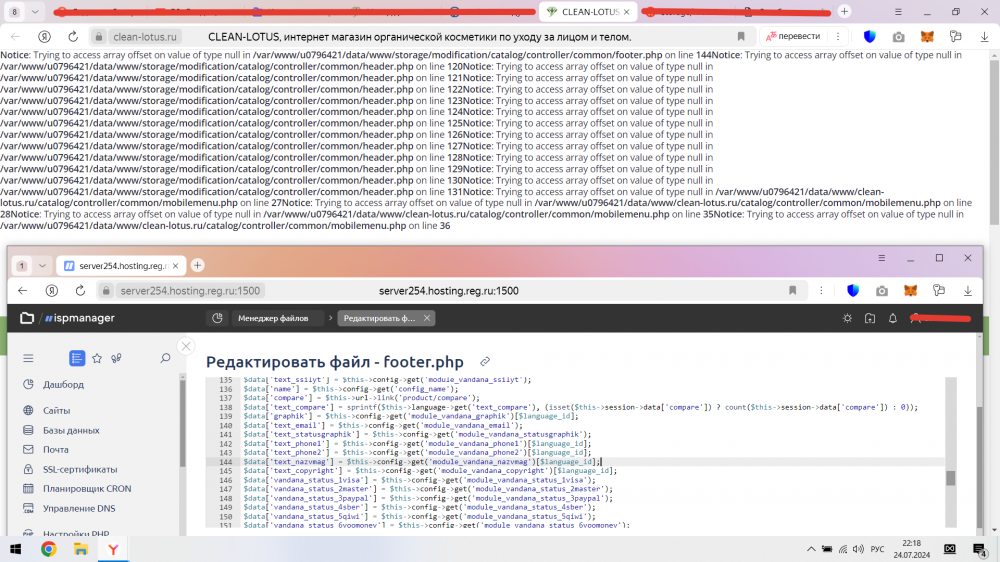Open downloads in the top browser window
1000x562 pixels.
click(984, 37)
